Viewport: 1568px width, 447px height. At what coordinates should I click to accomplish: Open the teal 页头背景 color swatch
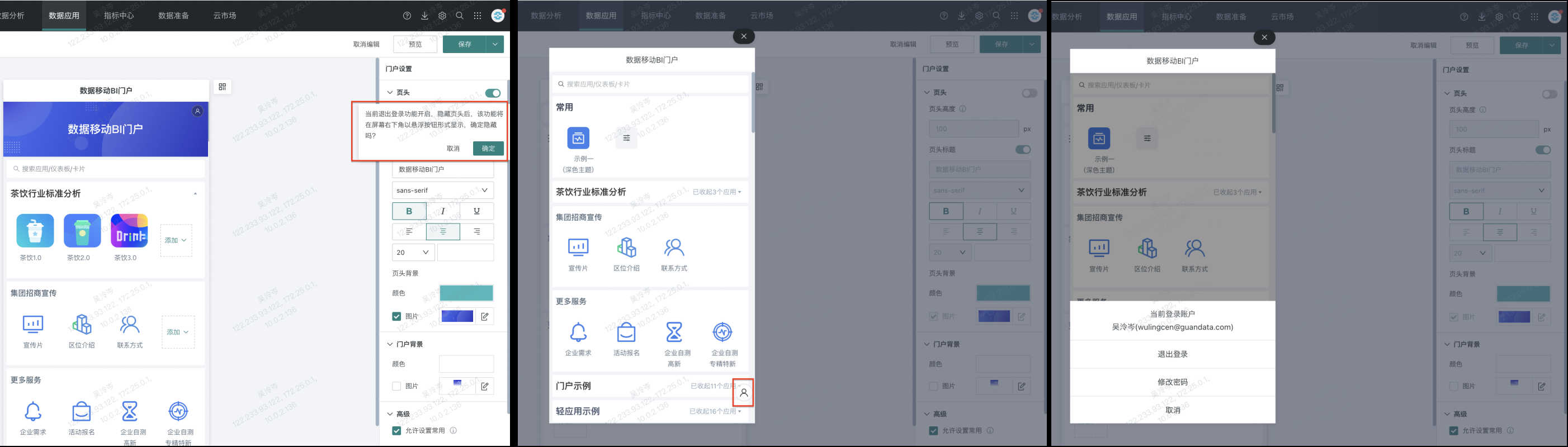(x=466, y=293)
